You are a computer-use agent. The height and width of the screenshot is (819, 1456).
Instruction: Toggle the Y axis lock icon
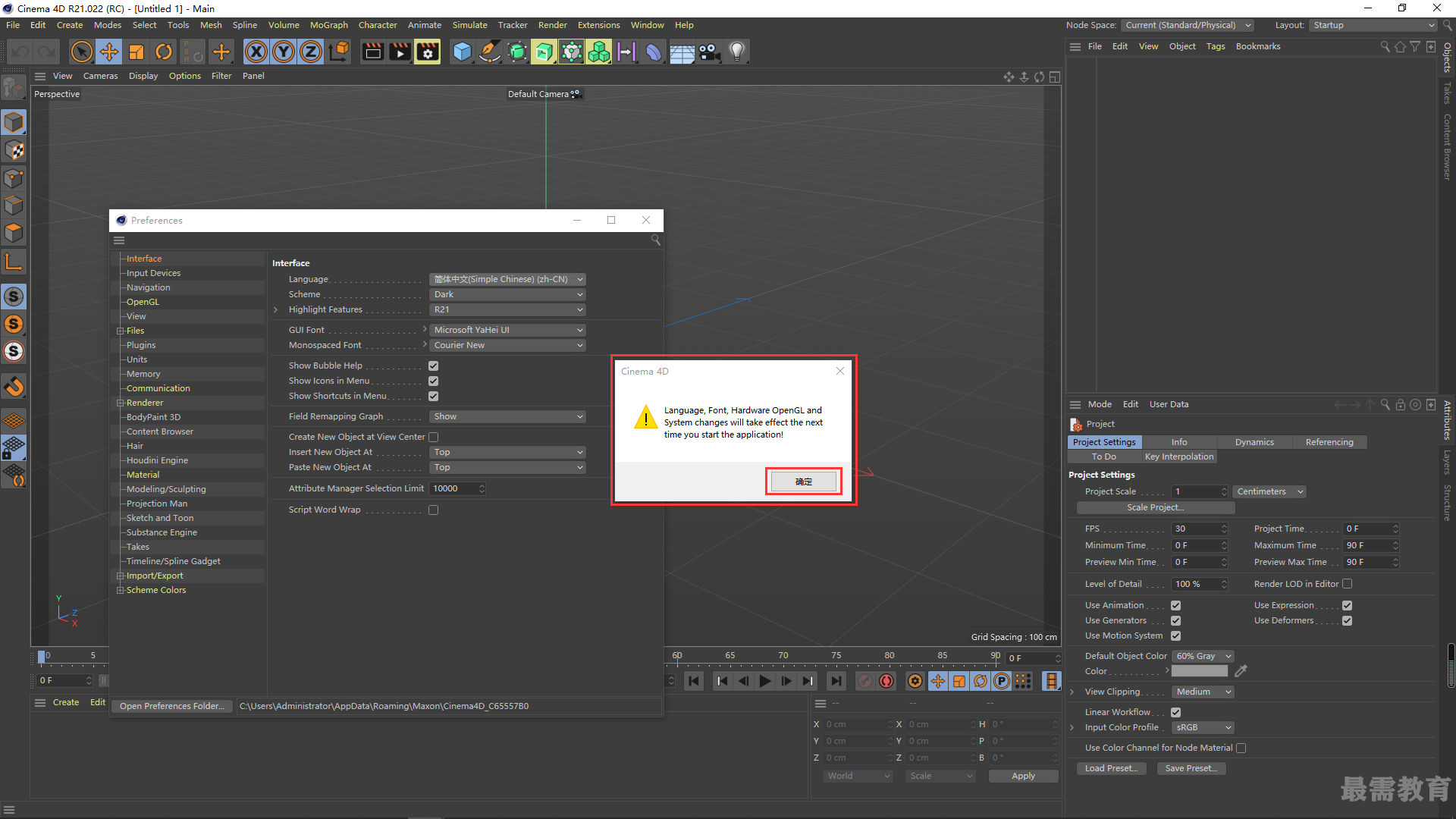[284, 52]
